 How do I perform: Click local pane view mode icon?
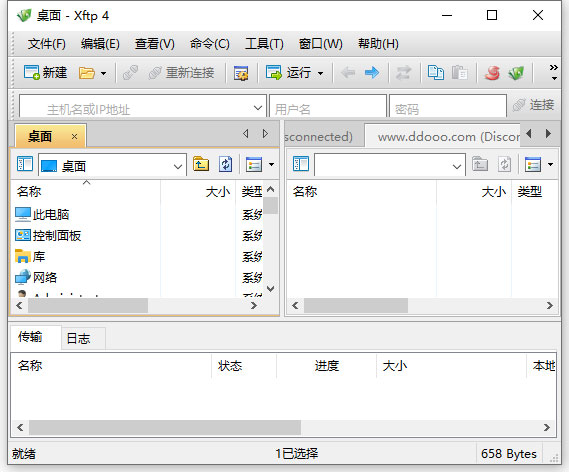tap(254, 164)
